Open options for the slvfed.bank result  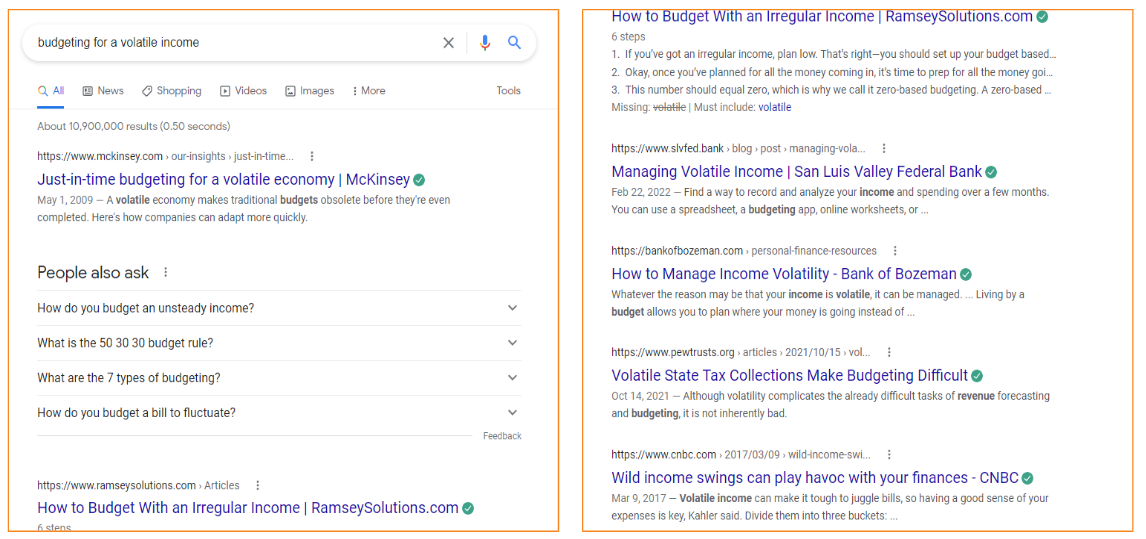click(x=884, y=148)
